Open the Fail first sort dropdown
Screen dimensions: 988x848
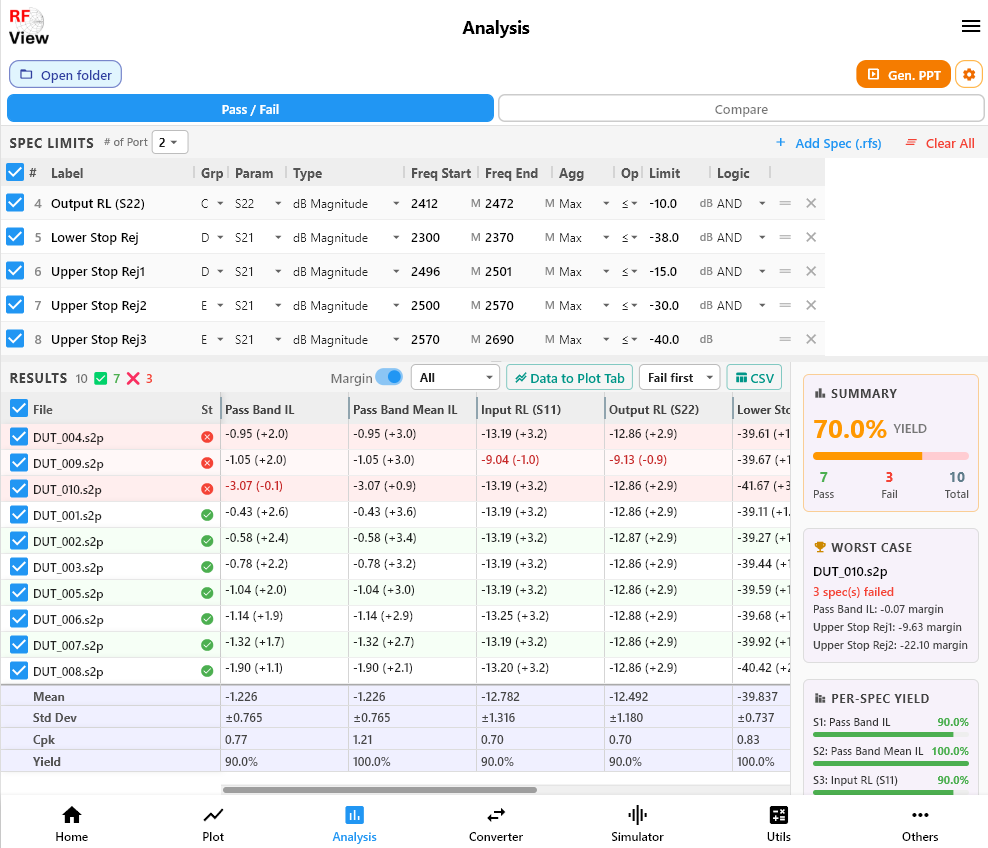point(679,377)
